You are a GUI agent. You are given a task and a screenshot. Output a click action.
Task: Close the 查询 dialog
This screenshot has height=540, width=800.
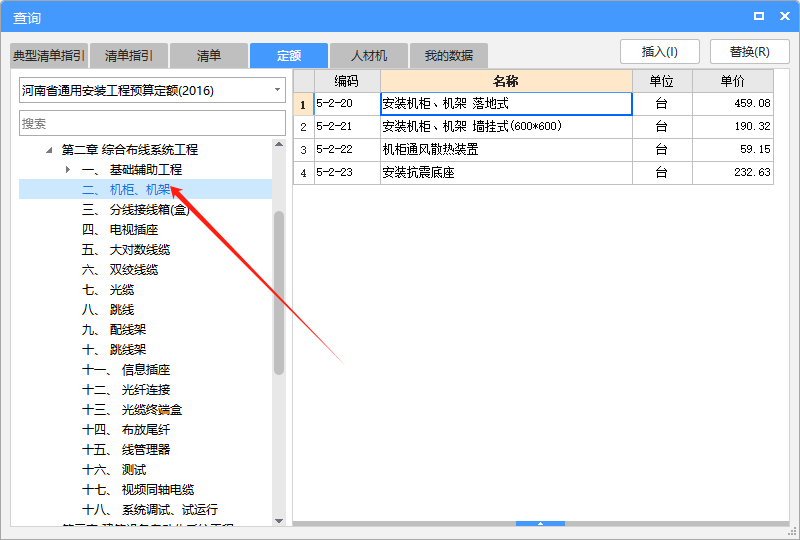point(785,16)
